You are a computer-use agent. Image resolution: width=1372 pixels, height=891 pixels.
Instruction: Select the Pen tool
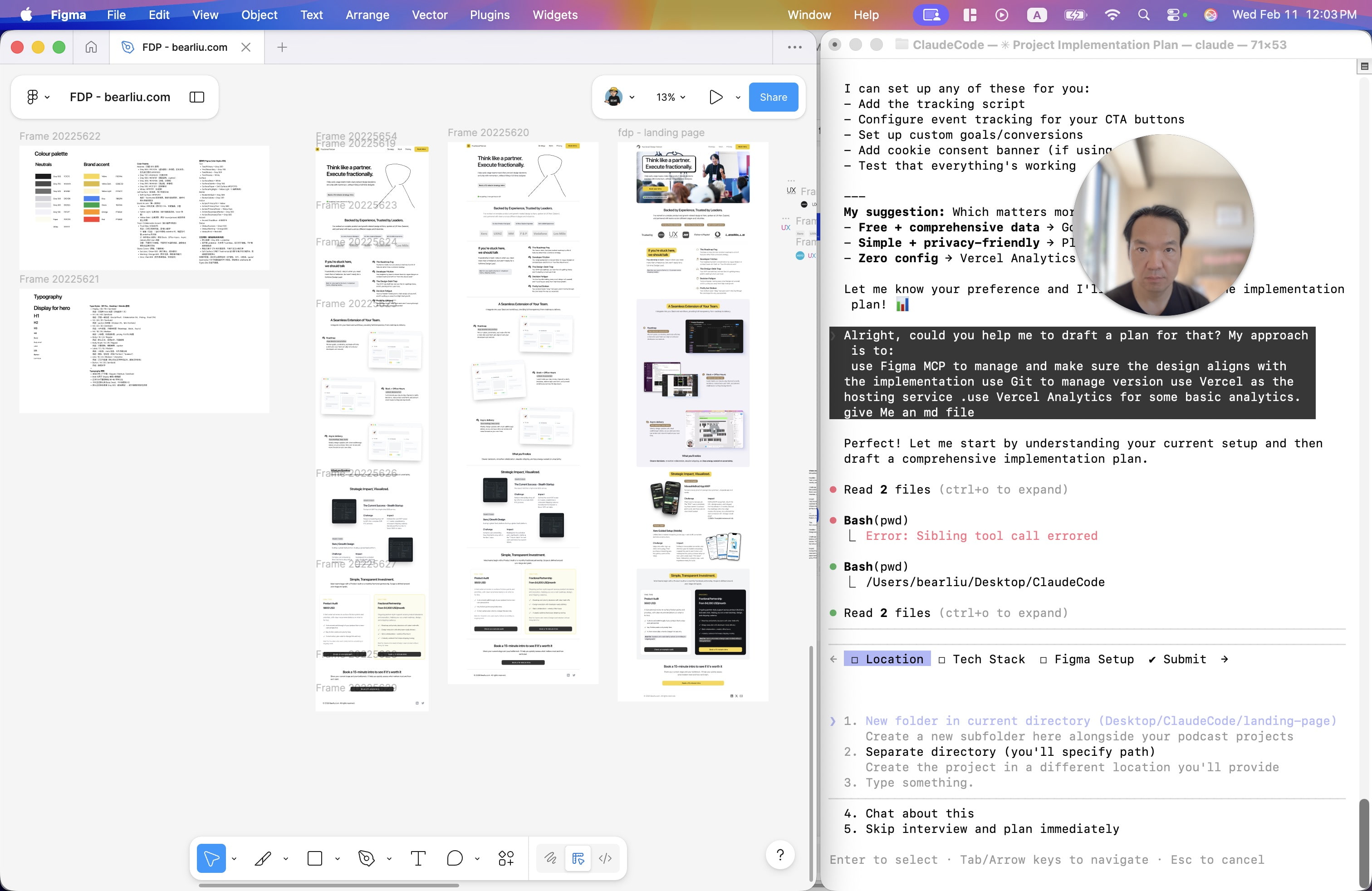pos(366,858)
